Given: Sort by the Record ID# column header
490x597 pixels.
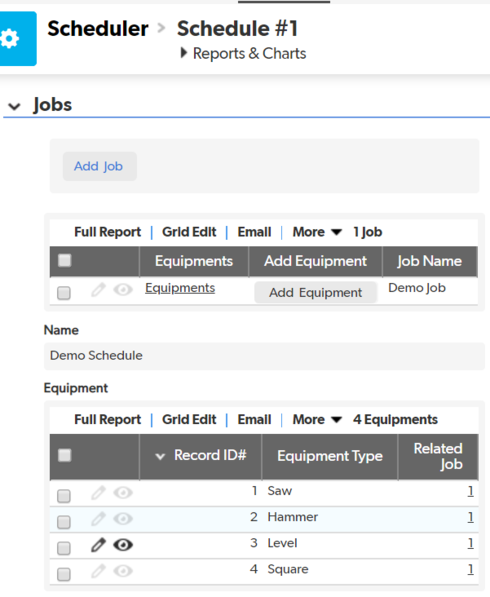Looking at the screenshot, I should pos(210,455).
